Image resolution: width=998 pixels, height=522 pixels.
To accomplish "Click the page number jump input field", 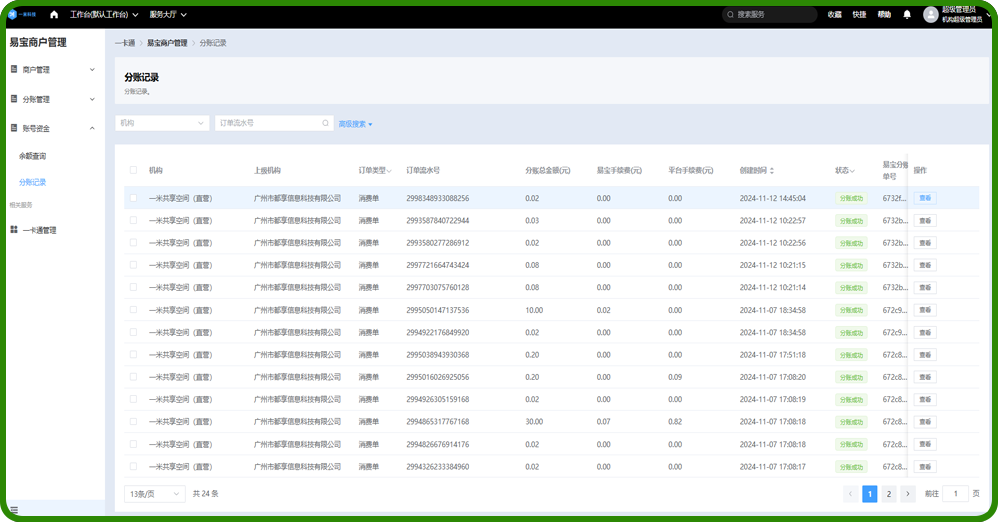I will click(955, 494).
